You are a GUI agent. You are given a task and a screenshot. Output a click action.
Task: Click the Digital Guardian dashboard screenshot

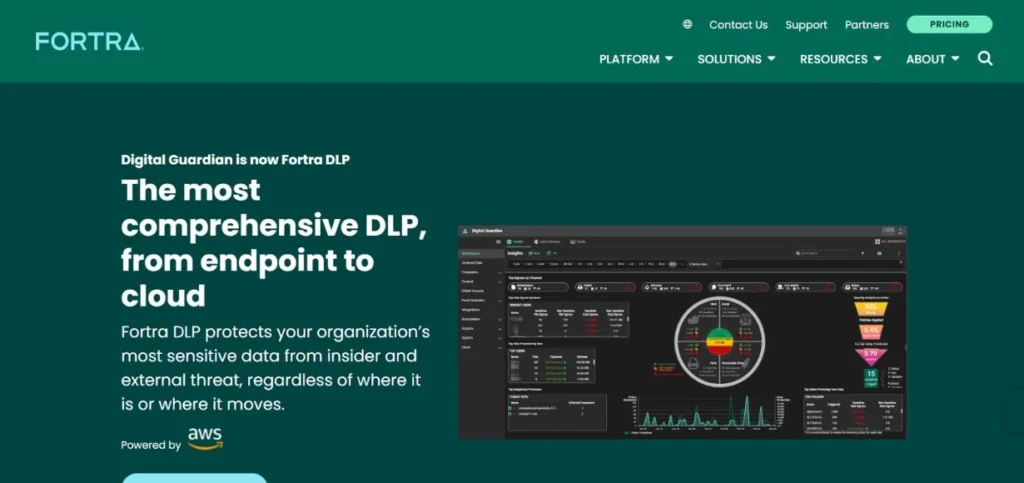click(682, 332)
